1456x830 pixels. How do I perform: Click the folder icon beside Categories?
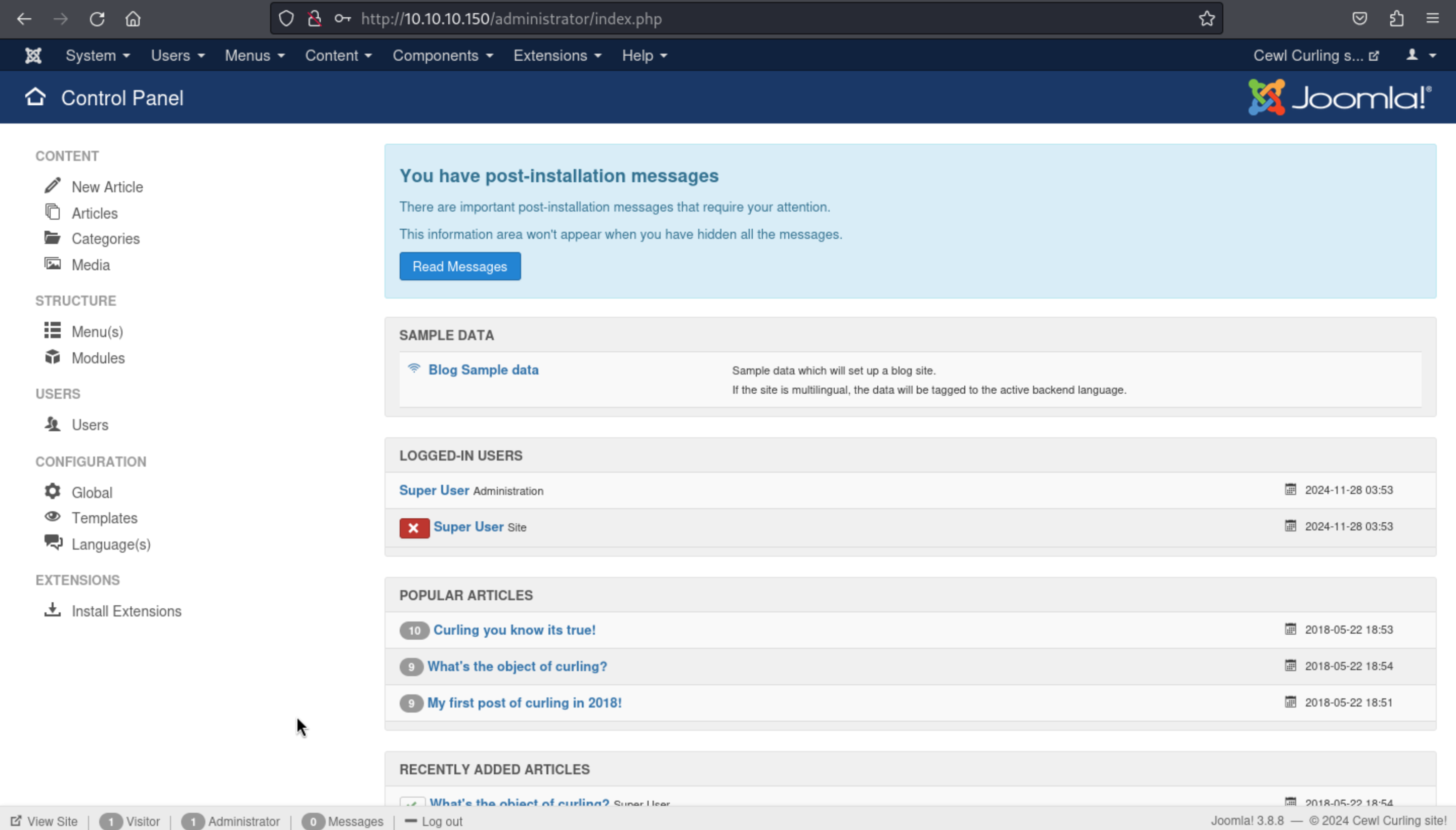point(53,238)
